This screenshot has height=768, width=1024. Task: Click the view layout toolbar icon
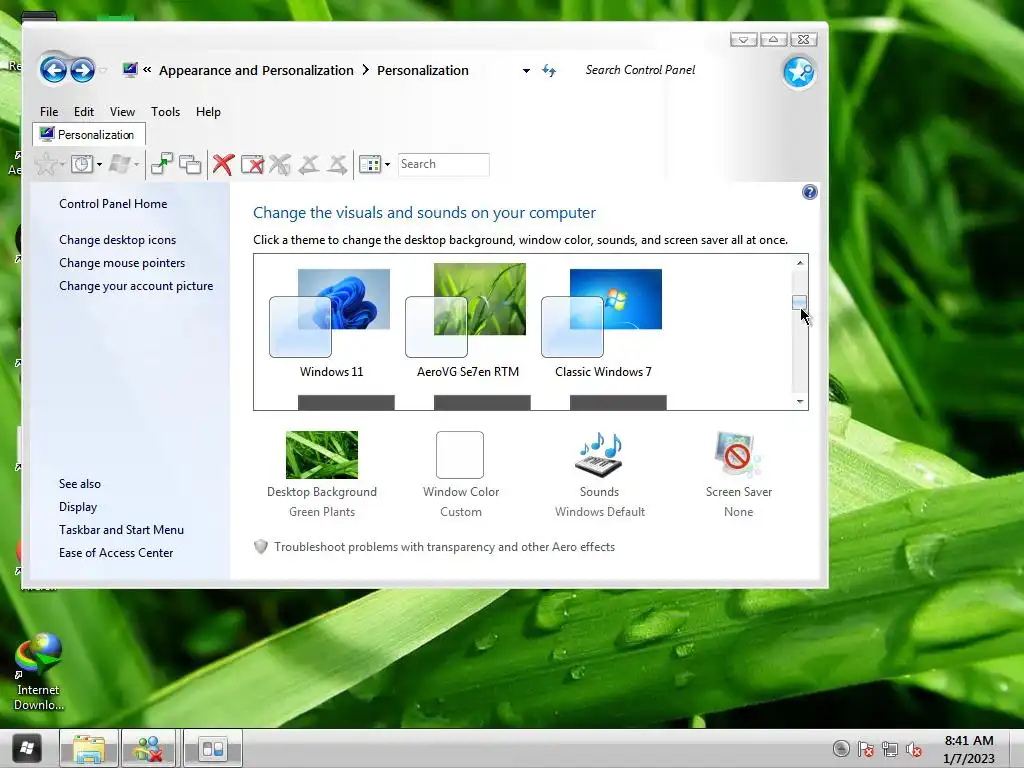point(370,164)
